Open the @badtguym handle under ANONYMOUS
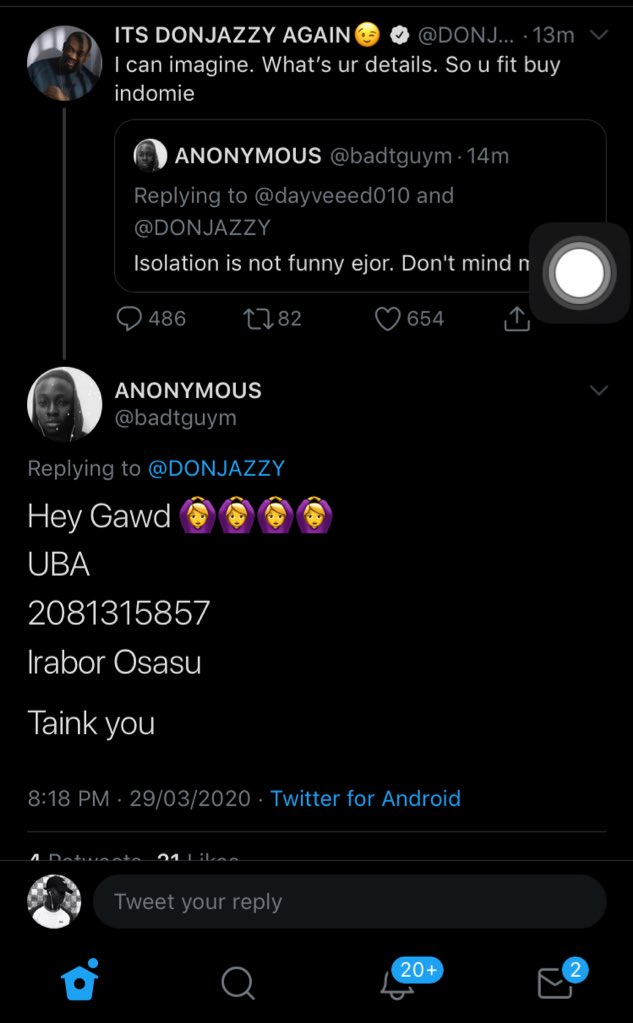This screenshot has width=633, height=1023. click(176, 418)
